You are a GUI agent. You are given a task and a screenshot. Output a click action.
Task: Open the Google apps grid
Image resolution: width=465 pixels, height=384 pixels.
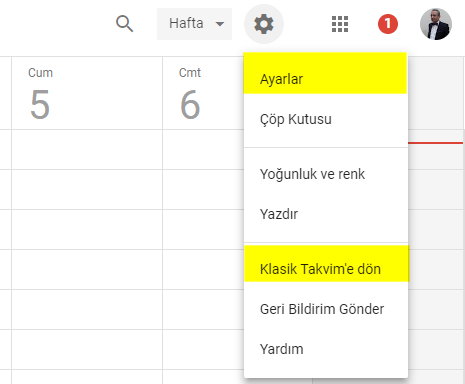point(340,24)
